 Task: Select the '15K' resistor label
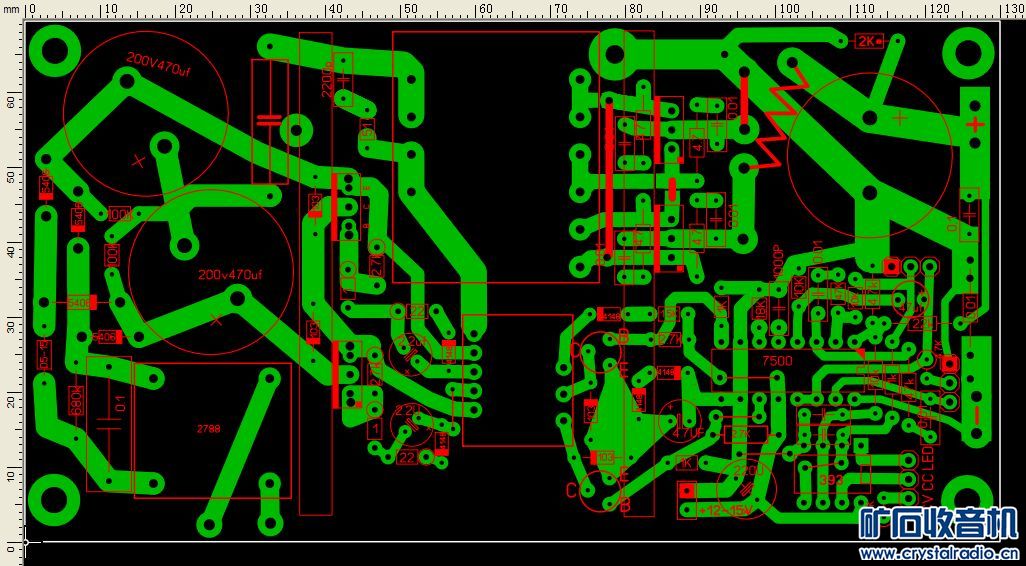tap(670, 313)
